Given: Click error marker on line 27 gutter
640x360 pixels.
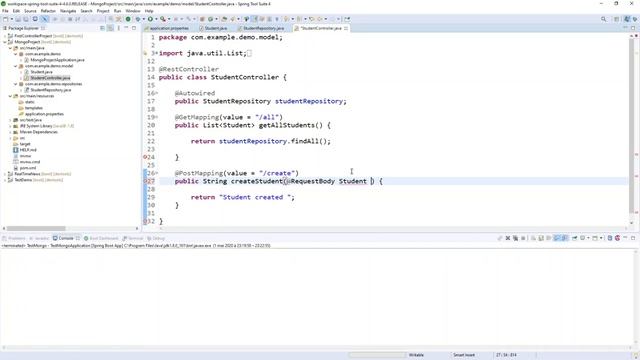Looking at the screenshot, I should tap(145, 181).
